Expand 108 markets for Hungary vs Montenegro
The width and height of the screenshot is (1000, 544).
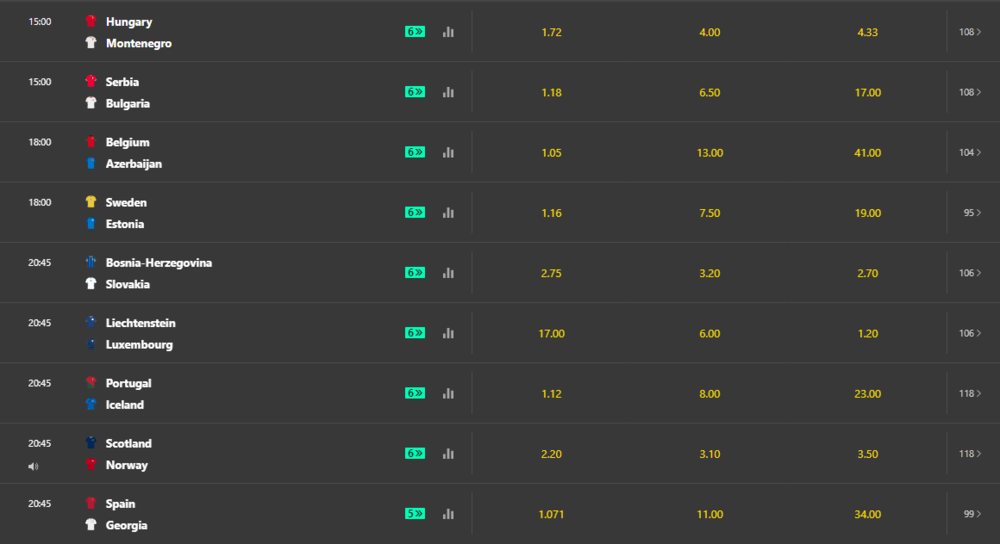(969, 32)
